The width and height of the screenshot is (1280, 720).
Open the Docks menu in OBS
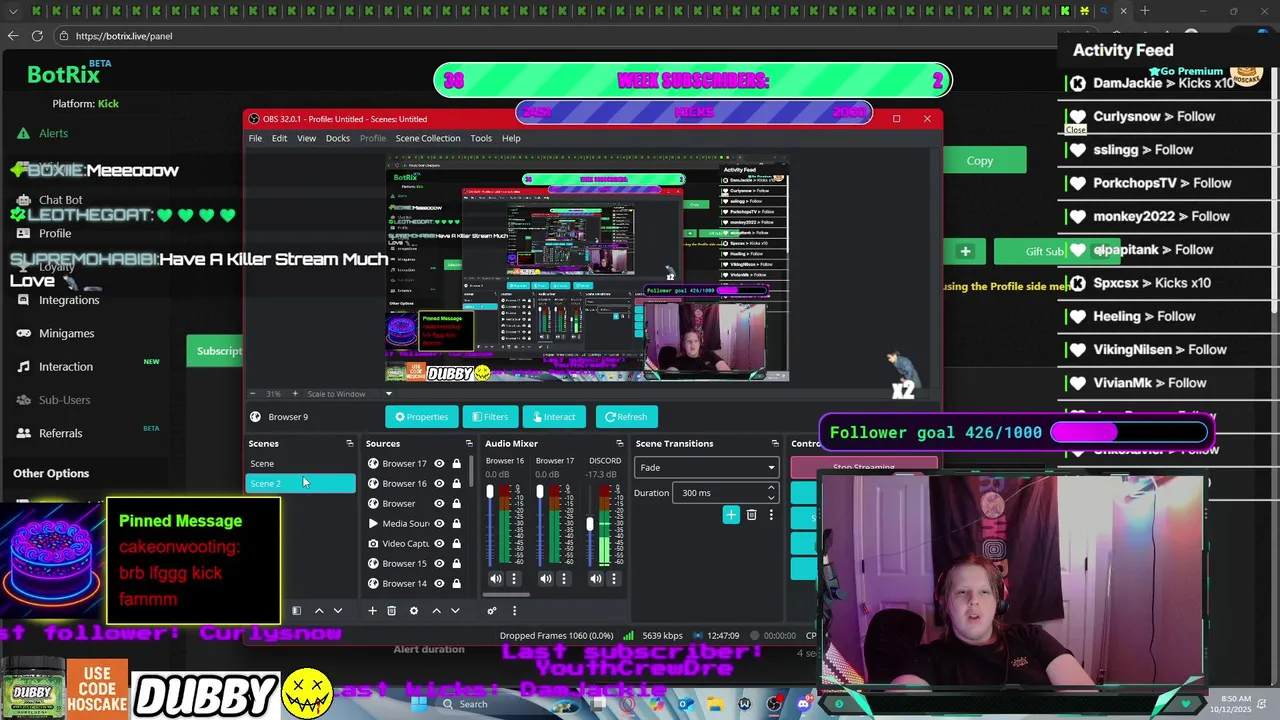[x=338, y=138]
